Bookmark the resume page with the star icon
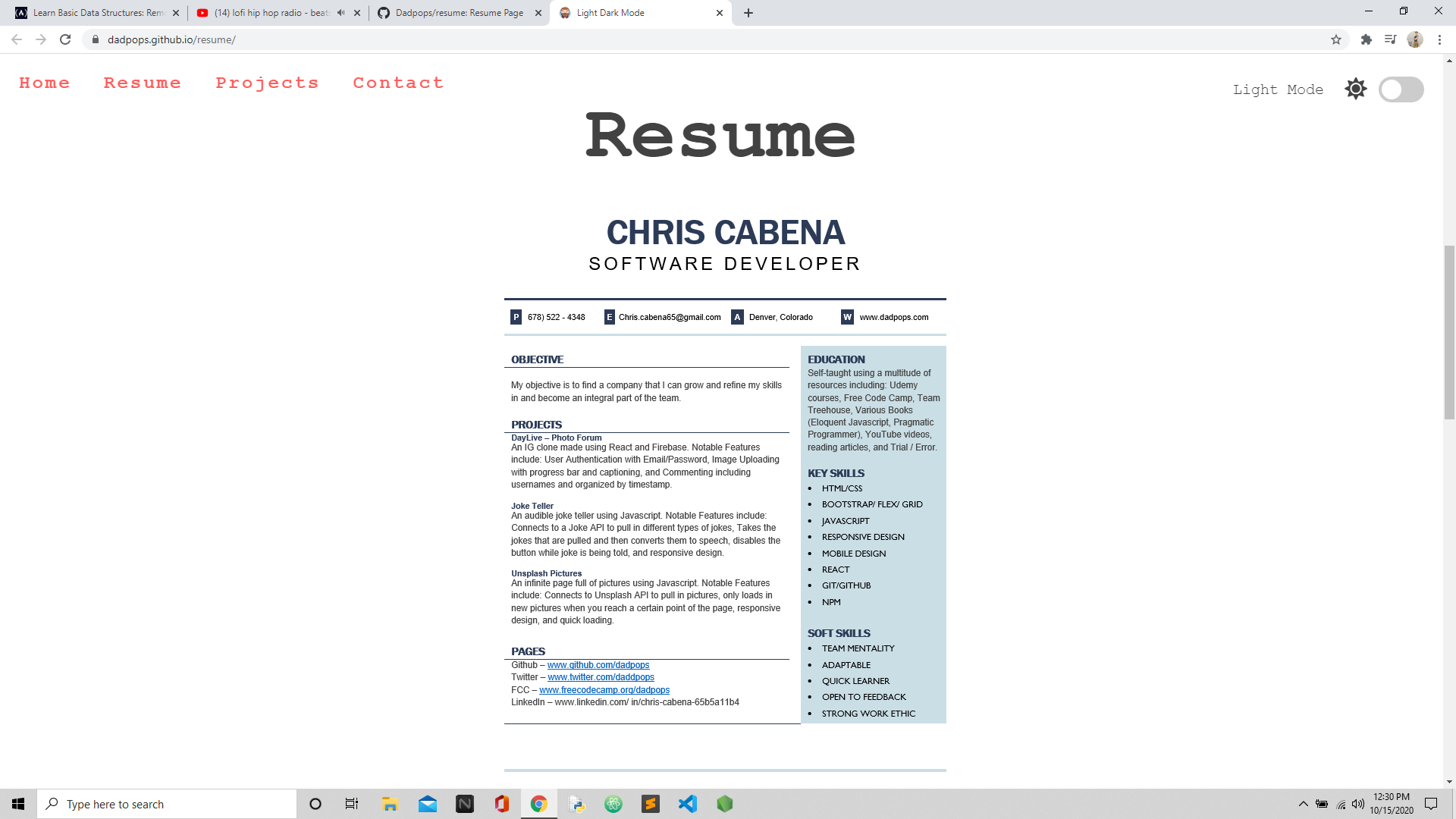Viewport: 1456px width, 819px height. (x=1336, y=39)
